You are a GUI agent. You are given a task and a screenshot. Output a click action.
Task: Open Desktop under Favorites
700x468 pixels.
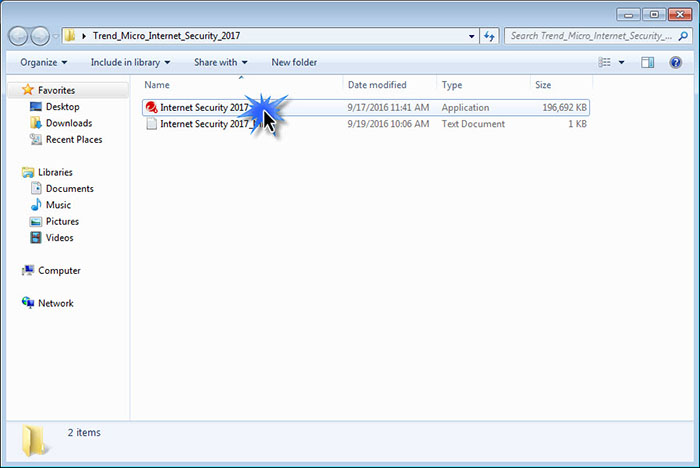(x=62, y=107)
